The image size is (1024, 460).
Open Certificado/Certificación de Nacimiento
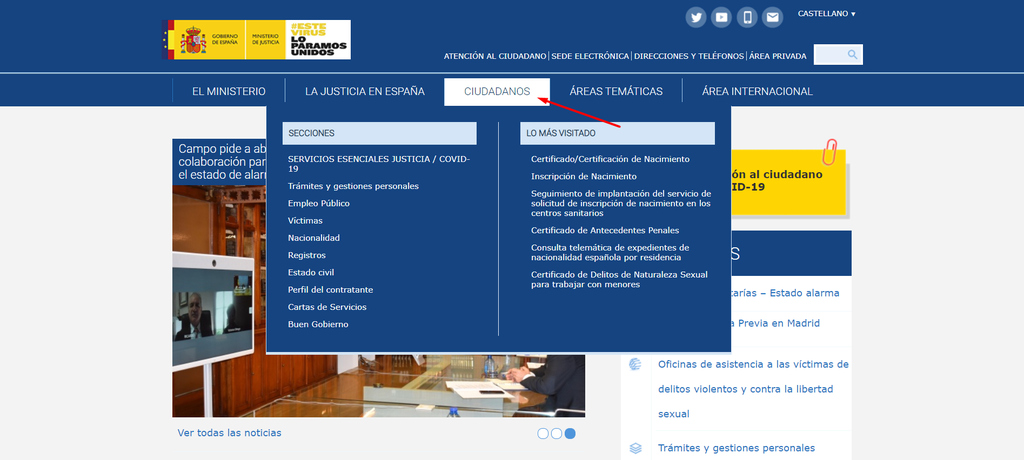click(x=610, y=159)
